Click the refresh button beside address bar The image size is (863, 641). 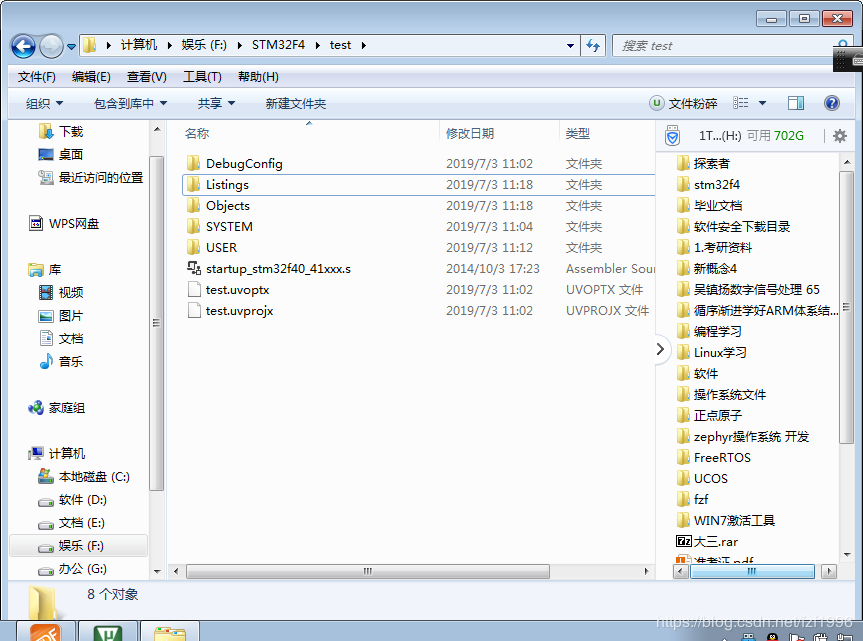point(593,46)
